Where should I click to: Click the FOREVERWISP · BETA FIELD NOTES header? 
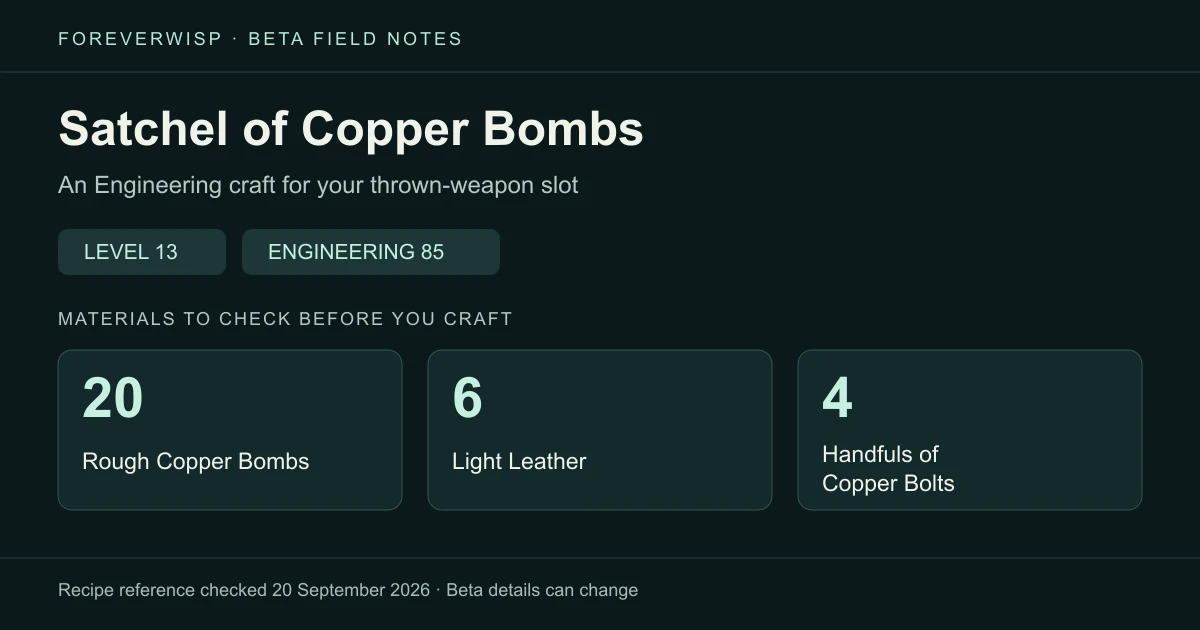tap(260, 39)
